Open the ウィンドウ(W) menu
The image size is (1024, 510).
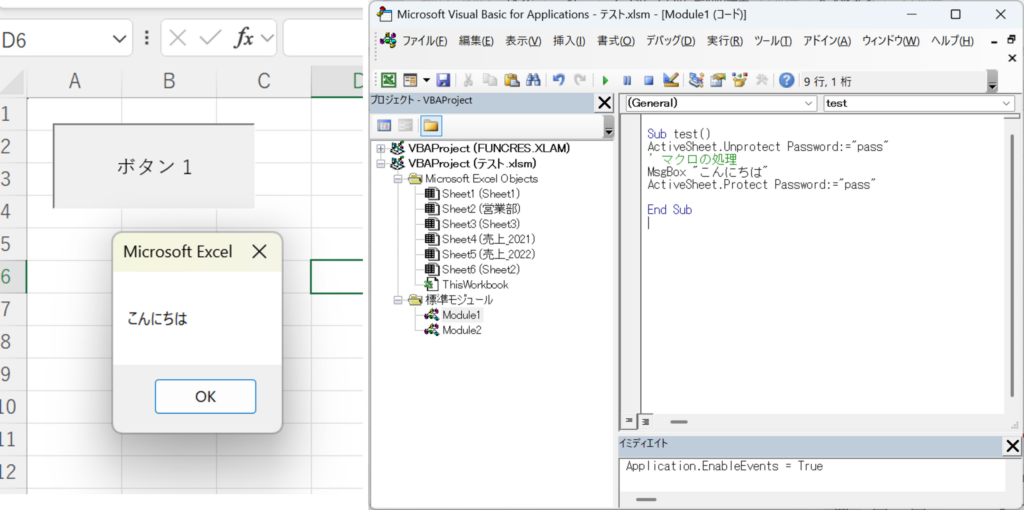coord(891,41)
